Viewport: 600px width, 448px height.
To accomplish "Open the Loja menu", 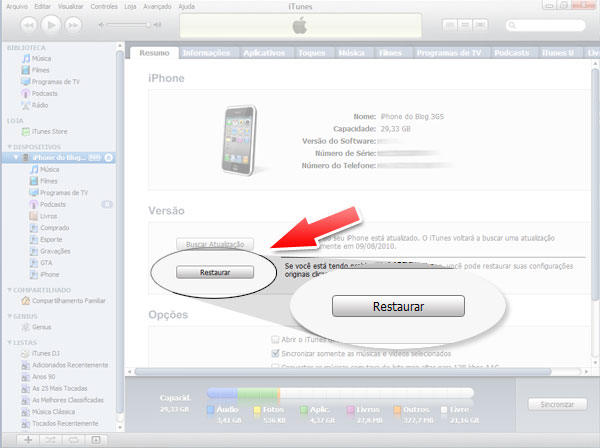I will (x=130, y=7).
